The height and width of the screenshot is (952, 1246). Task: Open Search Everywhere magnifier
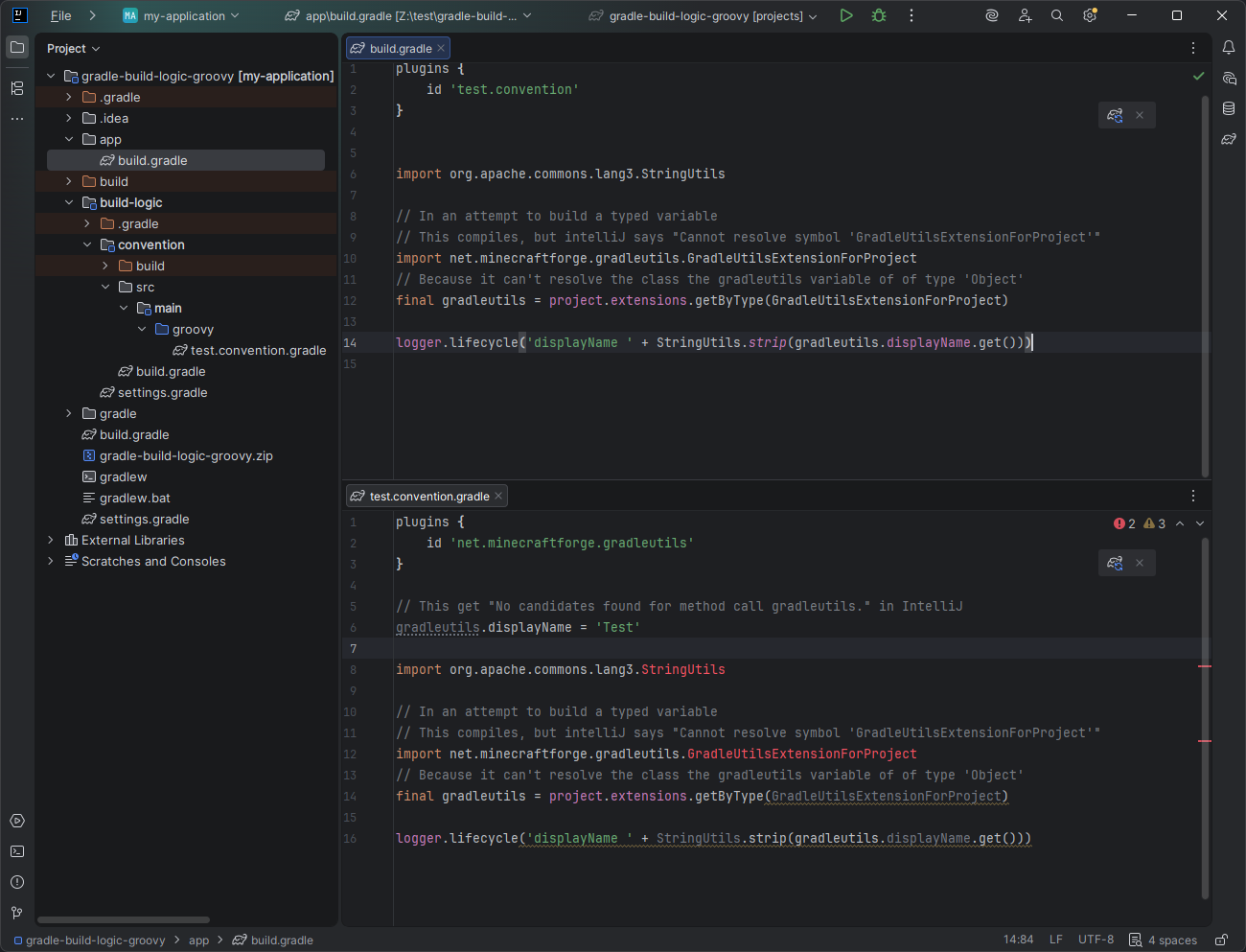[x=1057, y=15]
